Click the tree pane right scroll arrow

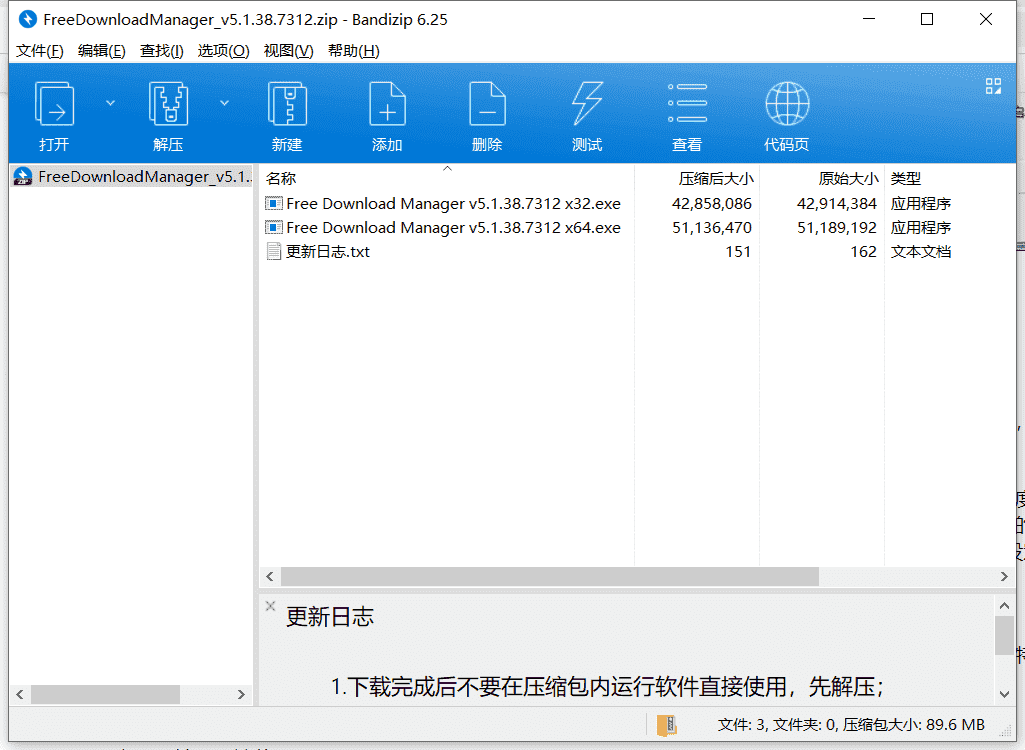coord(241,694)
